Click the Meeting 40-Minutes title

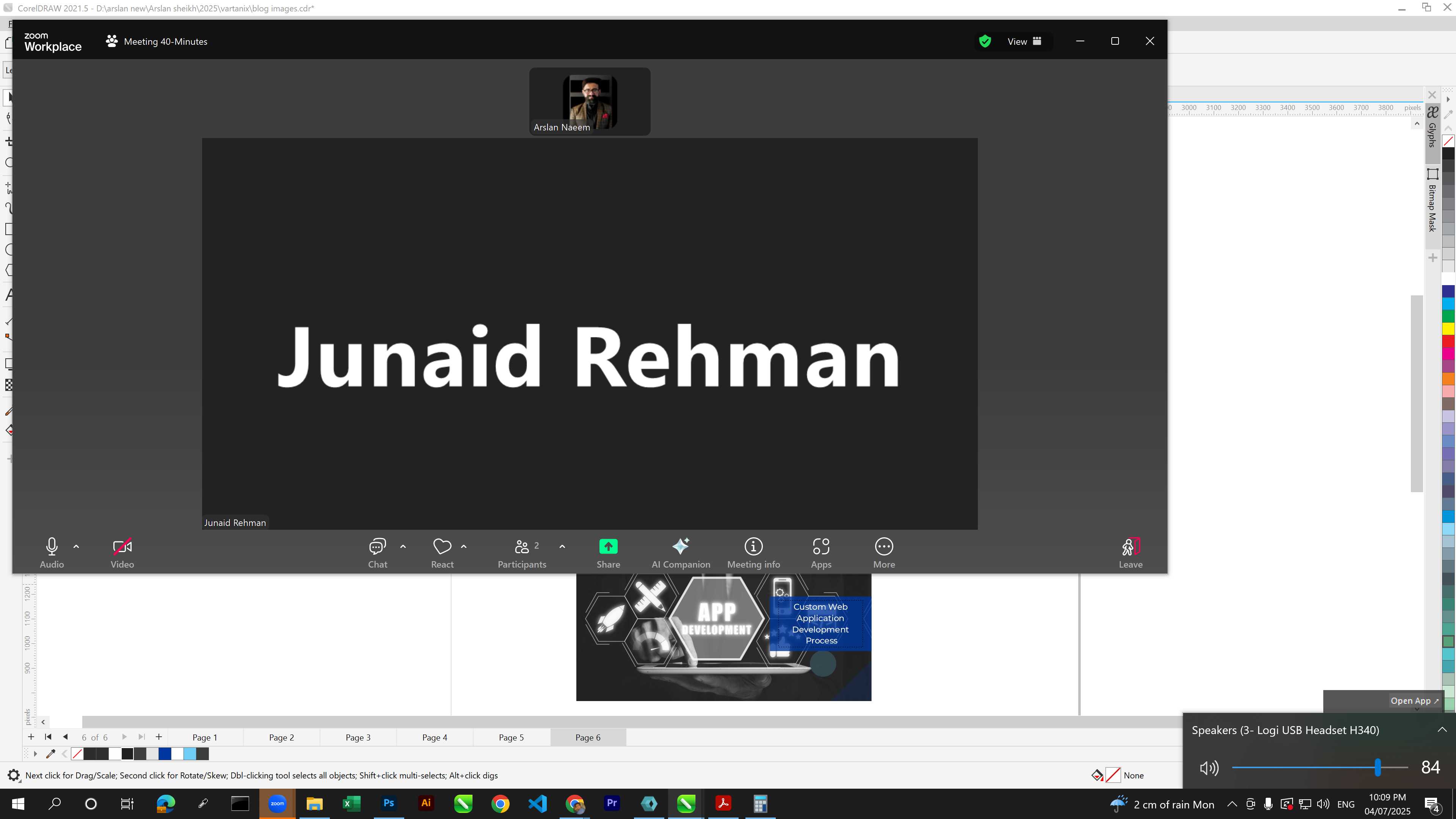click(x=165, y=41)
